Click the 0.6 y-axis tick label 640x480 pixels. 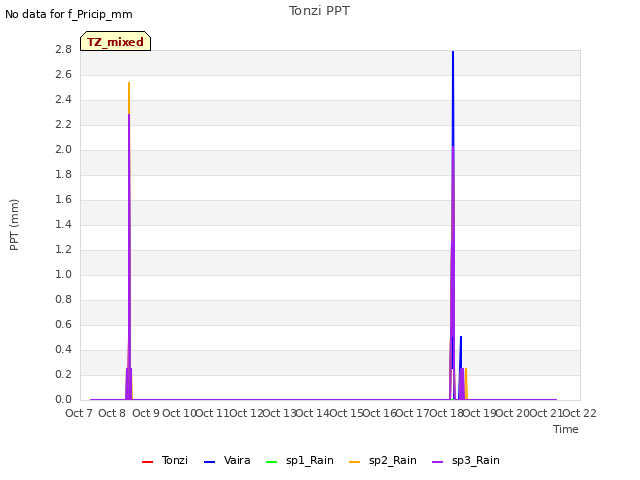[x=64, y=324]
